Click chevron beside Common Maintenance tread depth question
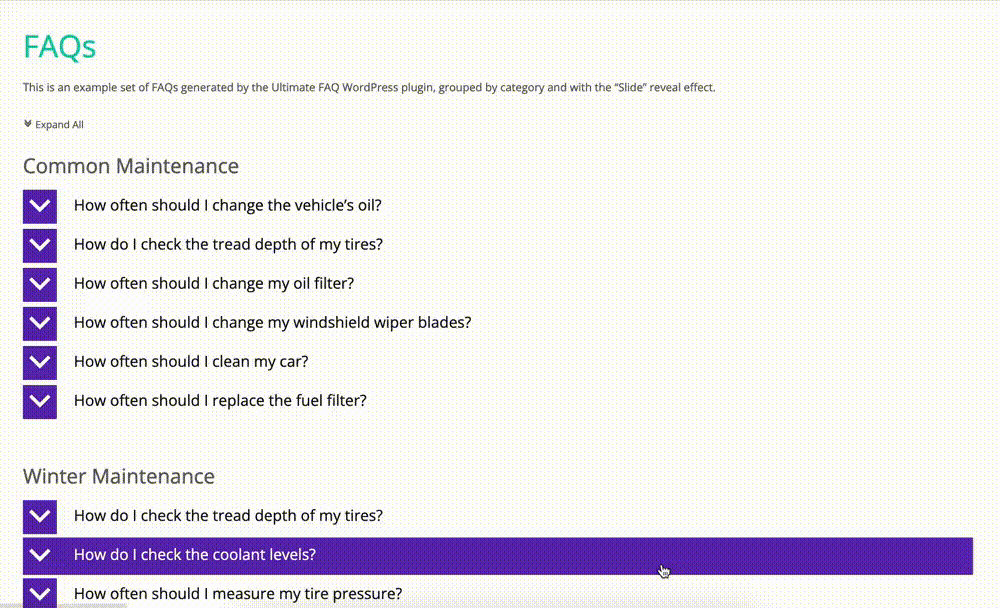This screenshot has width=1000, height=608. [x=40, y=245]
